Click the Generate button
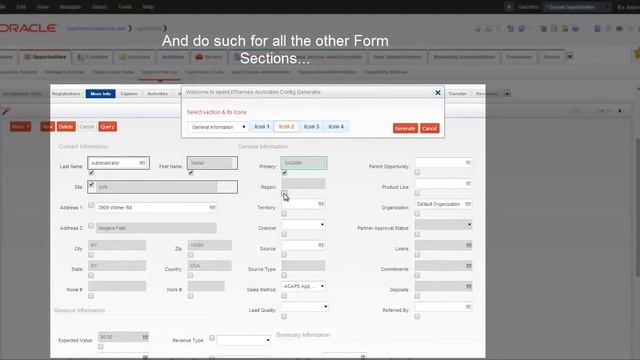 coord(405,128)
